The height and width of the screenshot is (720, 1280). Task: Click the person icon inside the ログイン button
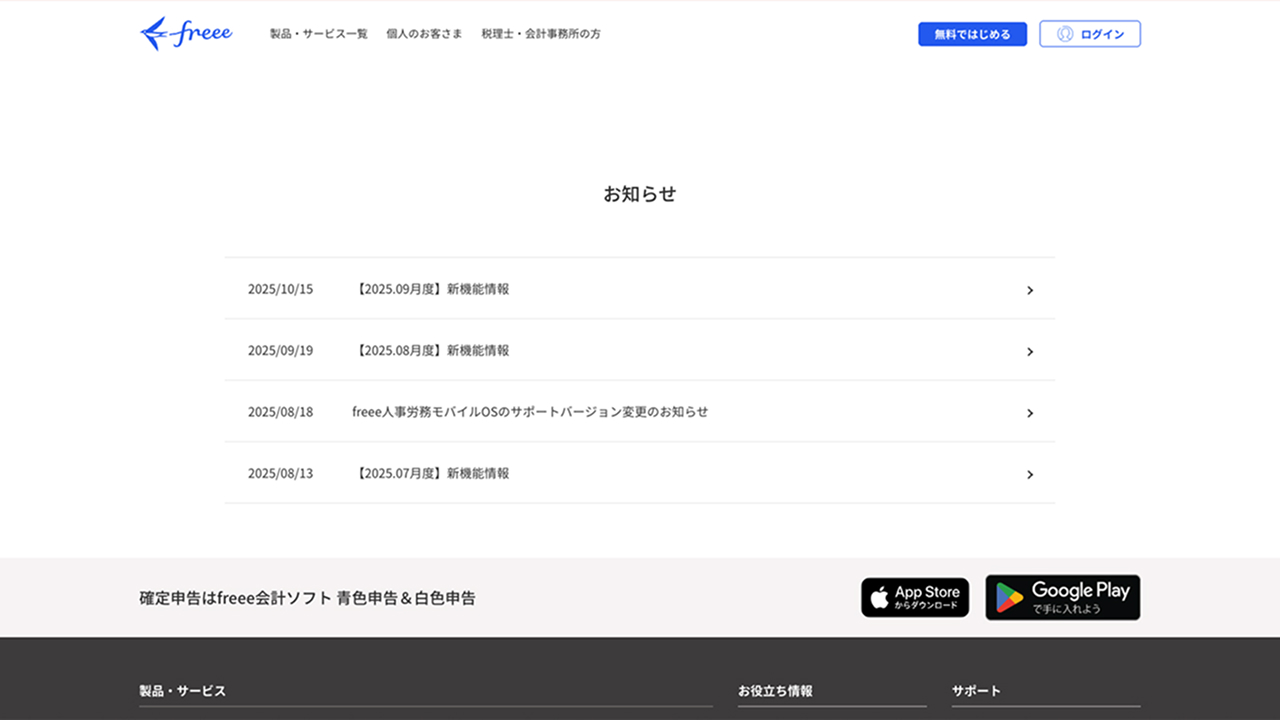[x=1062, y=33]
